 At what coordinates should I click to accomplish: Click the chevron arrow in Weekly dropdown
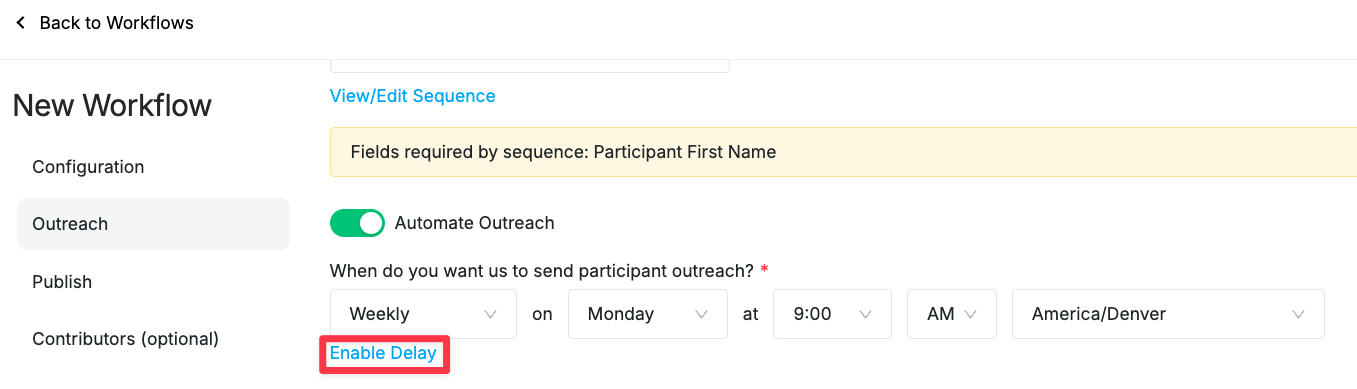tap(490, 314)
